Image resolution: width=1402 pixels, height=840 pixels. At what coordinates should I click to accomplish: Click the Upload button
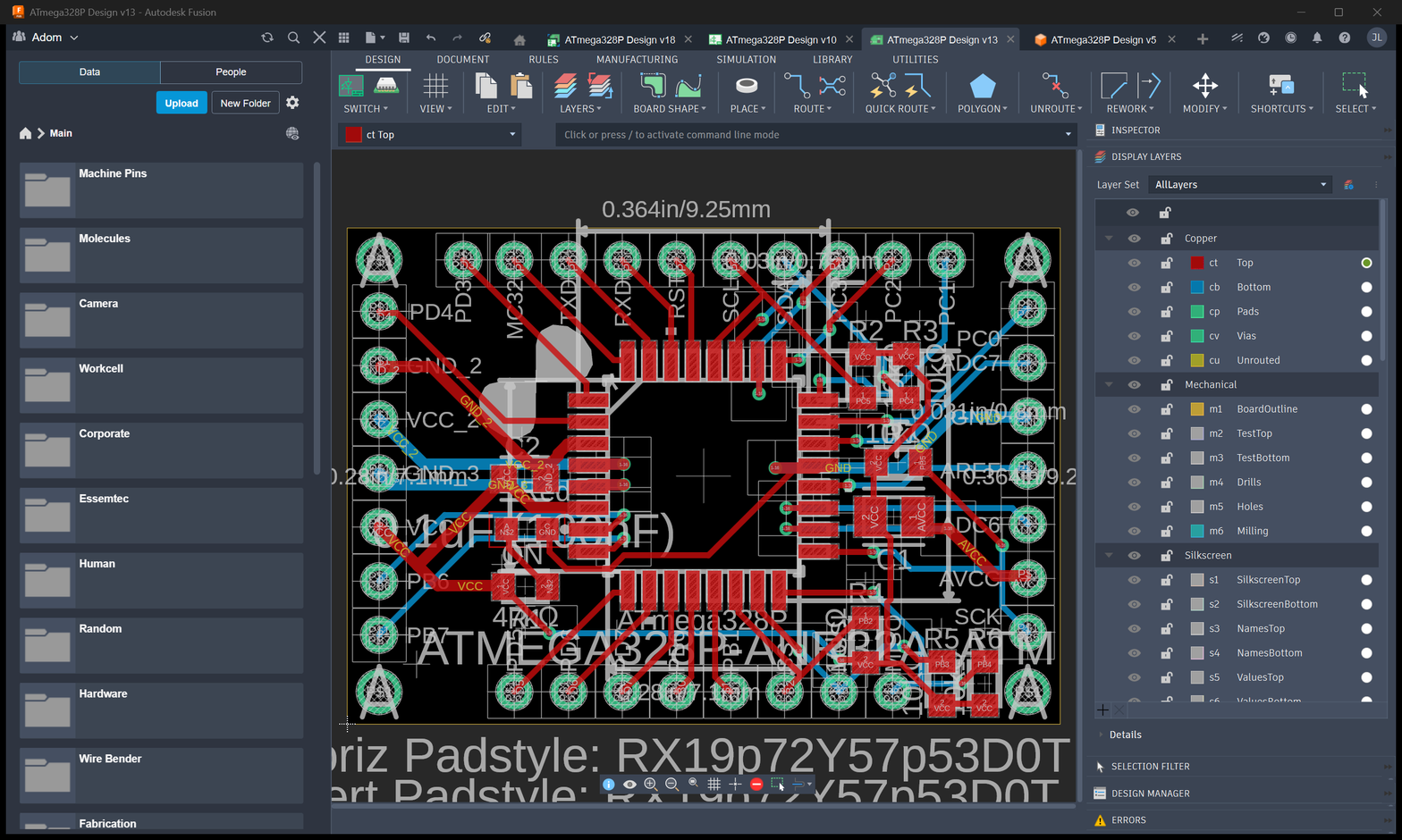pos(182,103)
